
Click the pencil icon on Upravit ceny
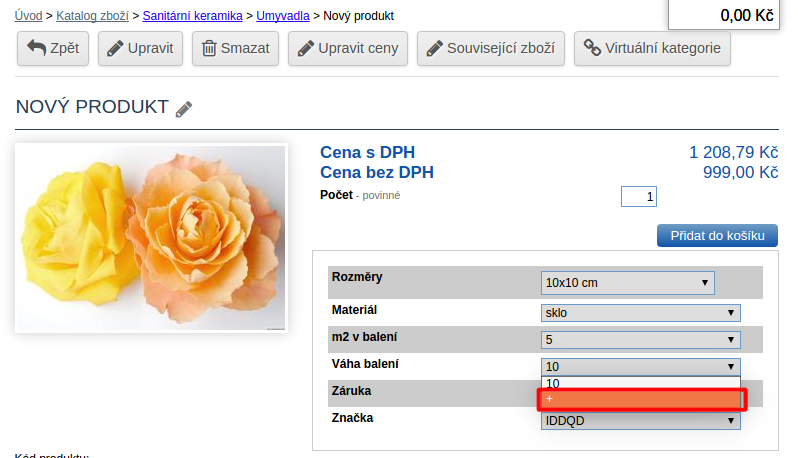point(306,48)
